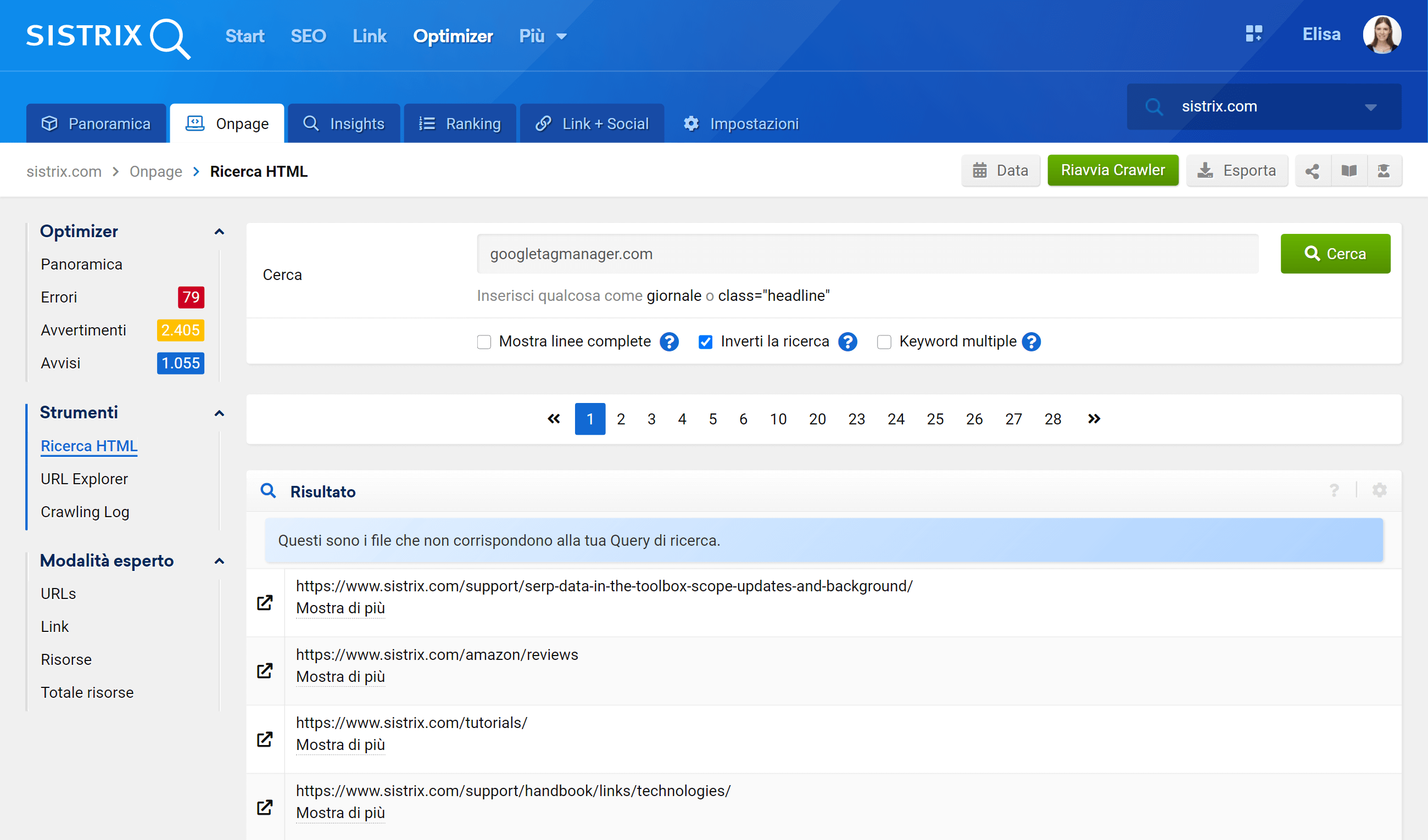The width and height of the screenshot is (1428, 840).
Task: Disable the Inverti la ricerca checkbox
Action: pyautogui.click(x=706, y=341)
